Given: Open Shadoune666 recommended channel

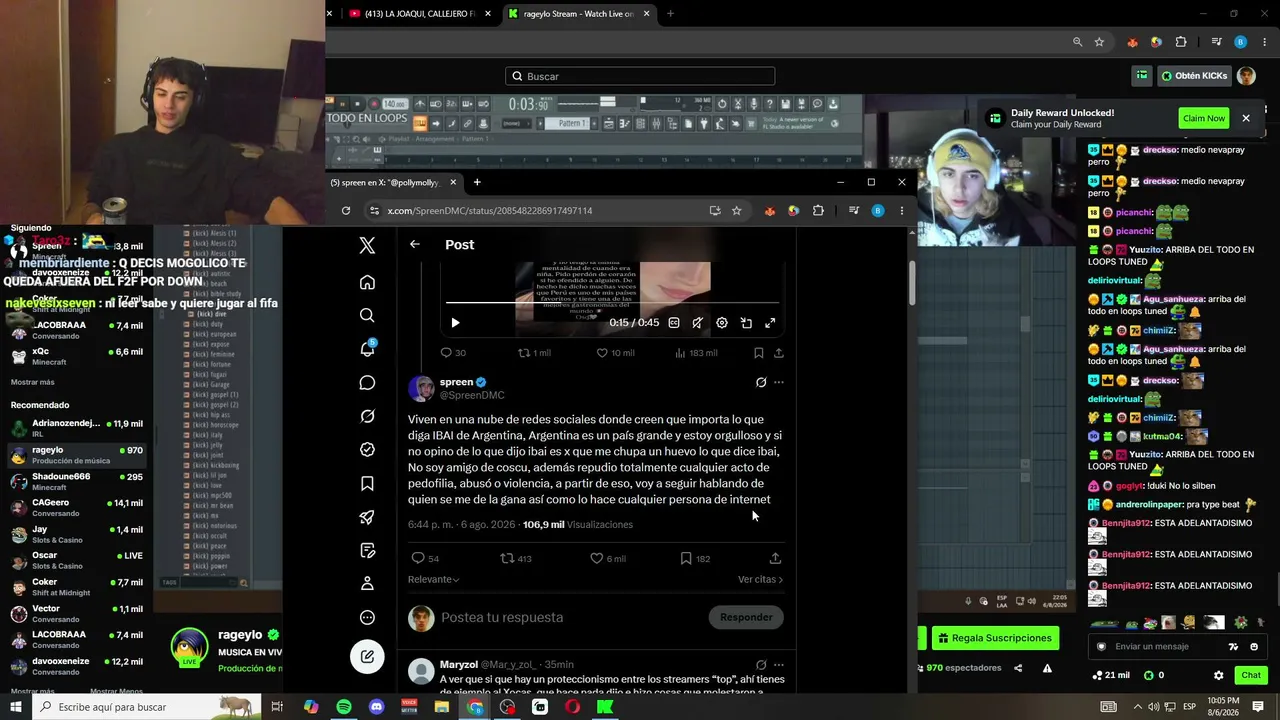Looking at the screenshot, I should coord(78,482).
